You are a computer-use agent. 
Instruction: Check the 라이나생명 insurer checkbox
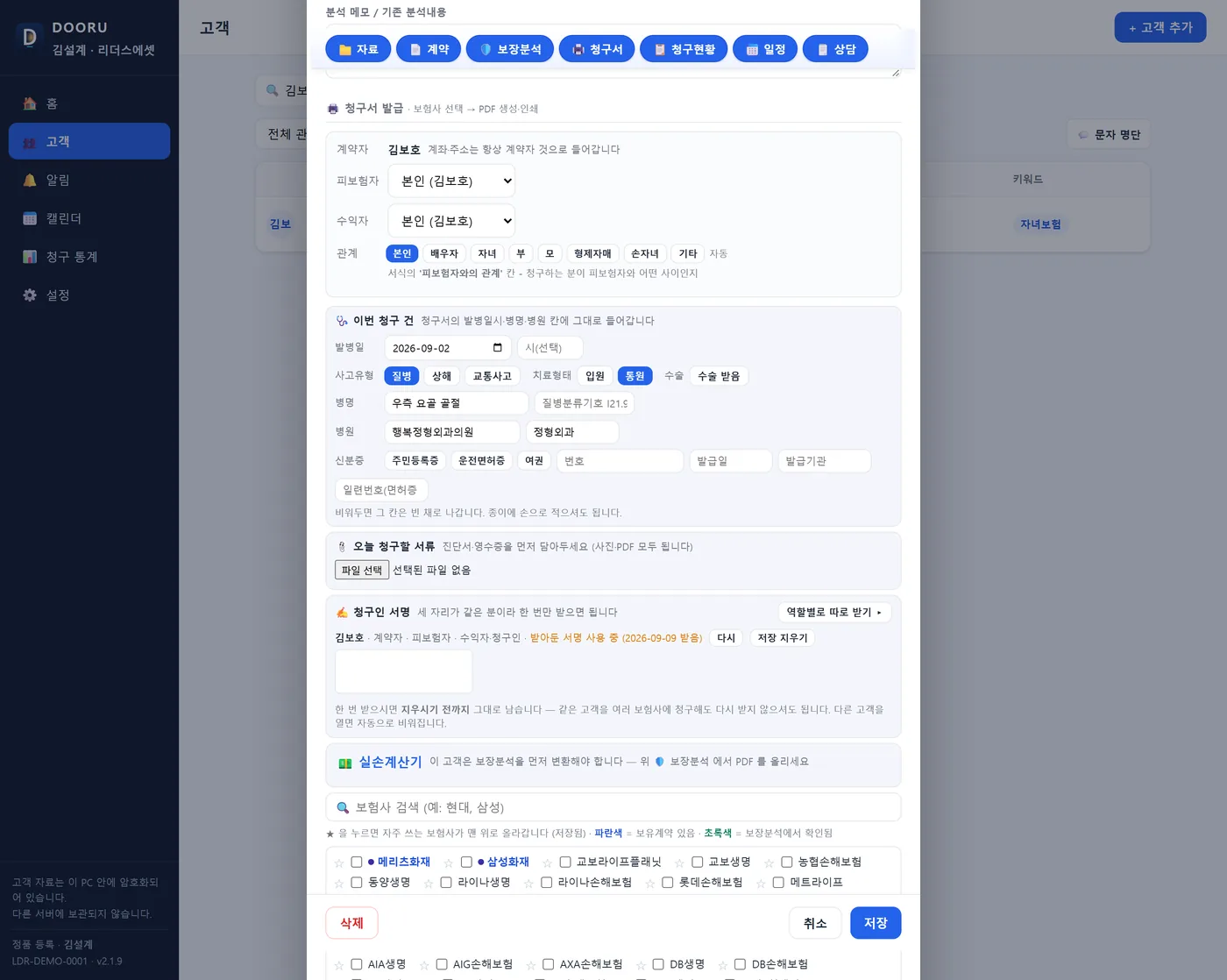tap(445, 882)
